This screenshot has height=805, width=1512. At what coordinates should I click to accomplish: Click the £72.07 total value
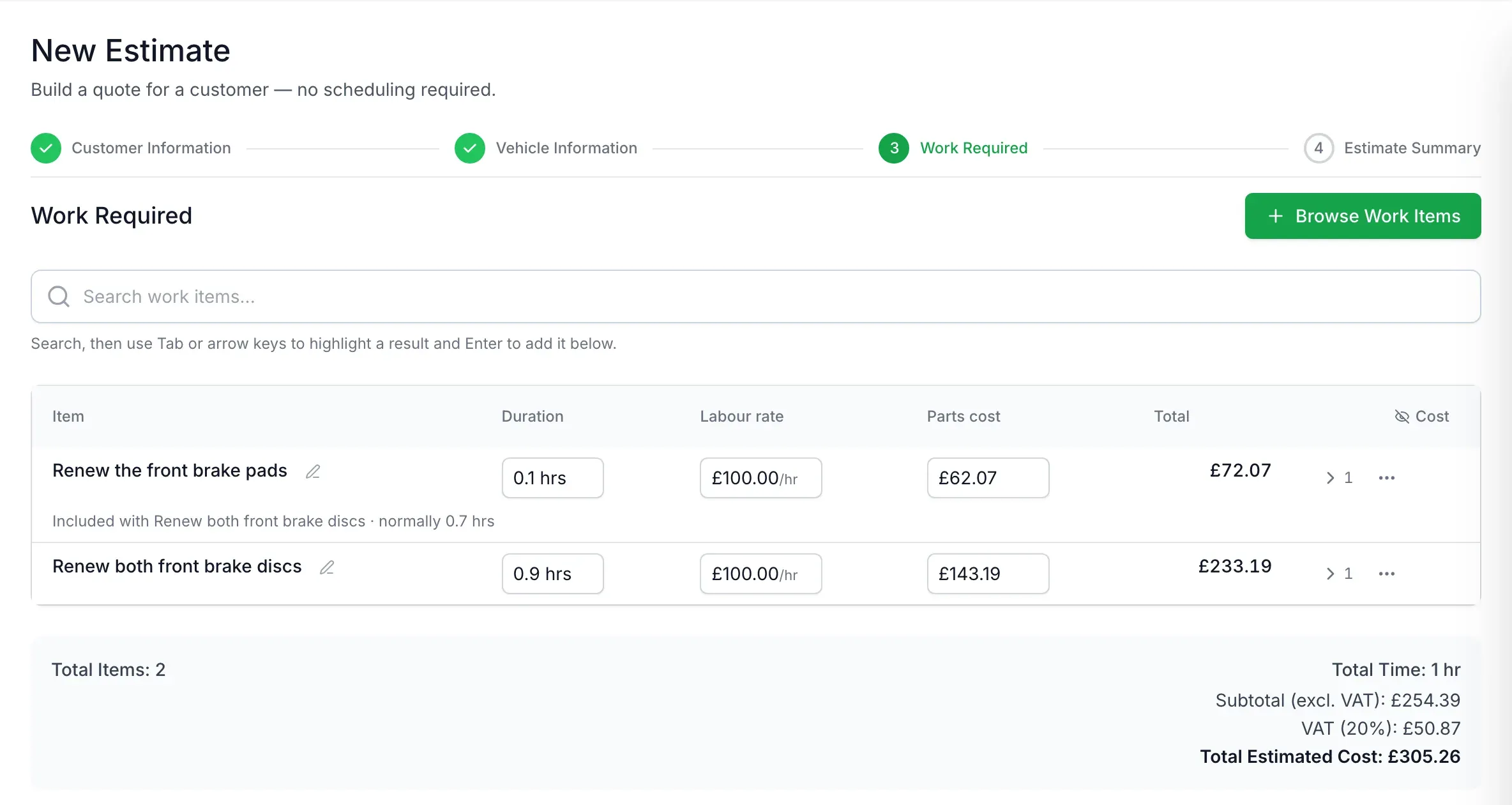click(1240, 471)
